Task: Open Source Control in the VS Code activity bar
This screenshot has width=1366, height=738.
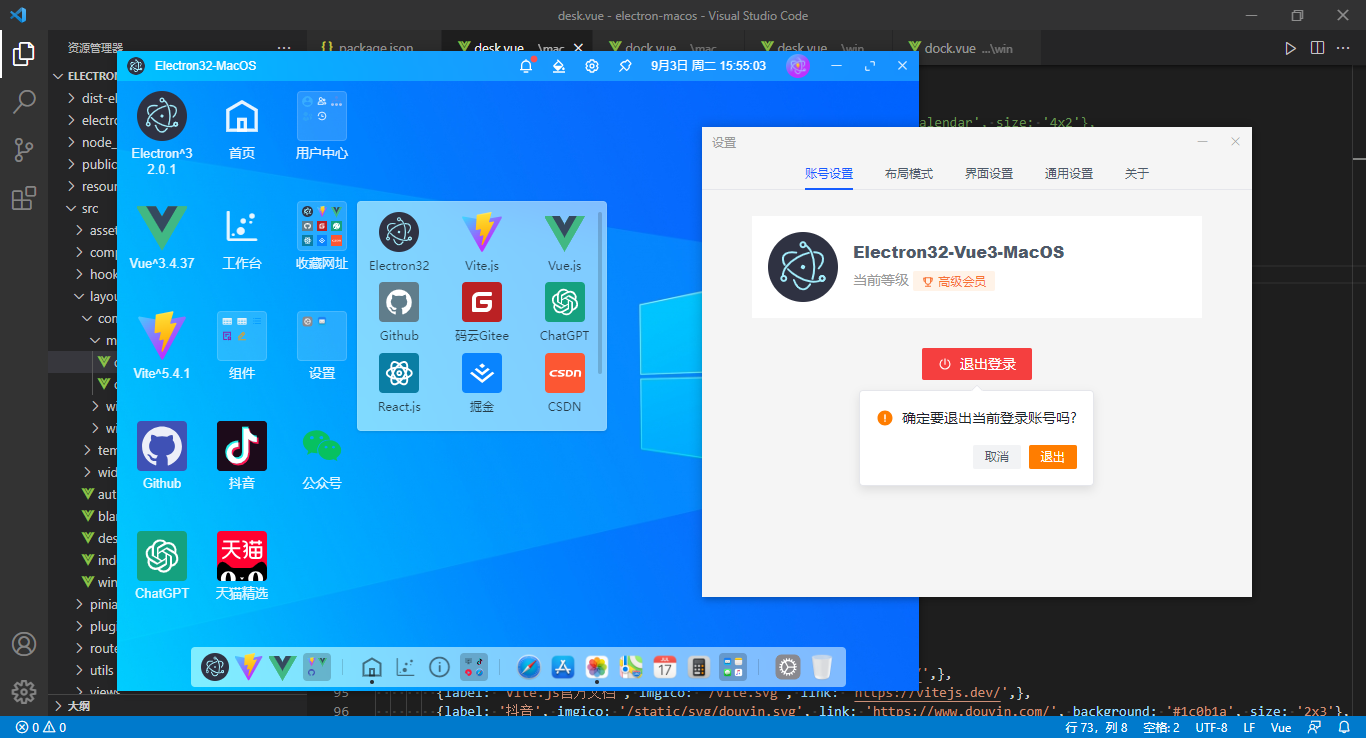Action: point(24,148)
